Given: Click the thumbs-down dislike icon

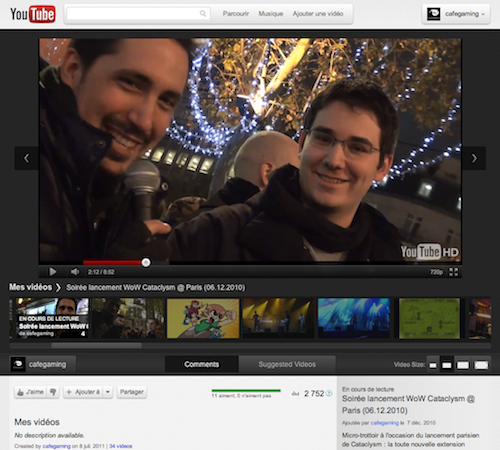Looking at the screenshot, I should pos(53,392).
